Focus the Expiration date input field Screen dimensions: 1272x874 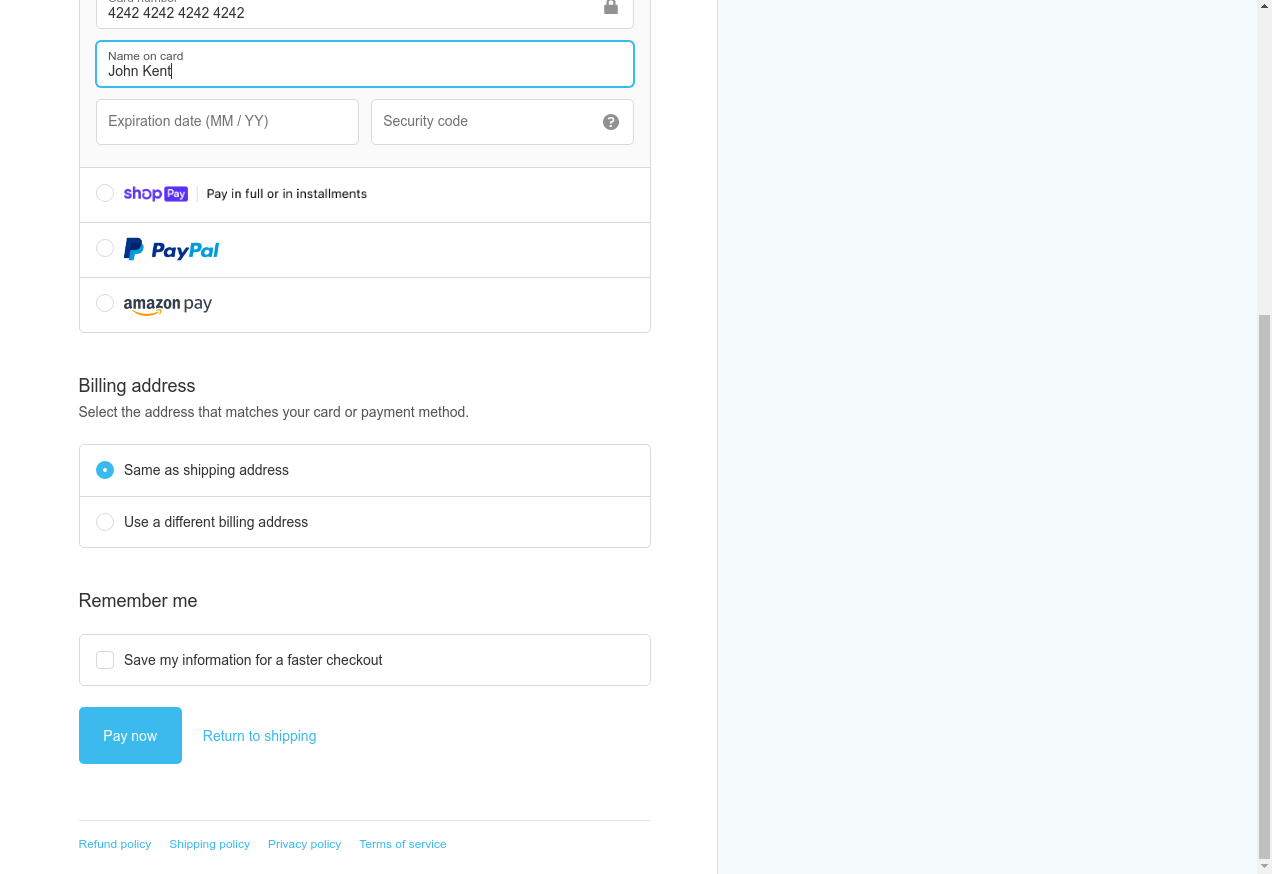(x=227, y=122)
